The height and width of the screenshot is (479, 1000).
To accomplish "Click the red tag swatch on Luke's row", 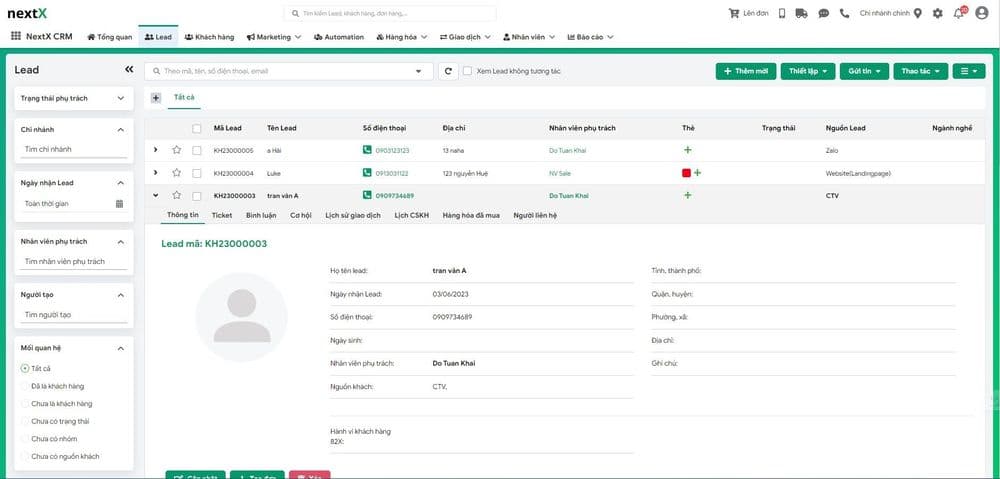I will [686, 173].
